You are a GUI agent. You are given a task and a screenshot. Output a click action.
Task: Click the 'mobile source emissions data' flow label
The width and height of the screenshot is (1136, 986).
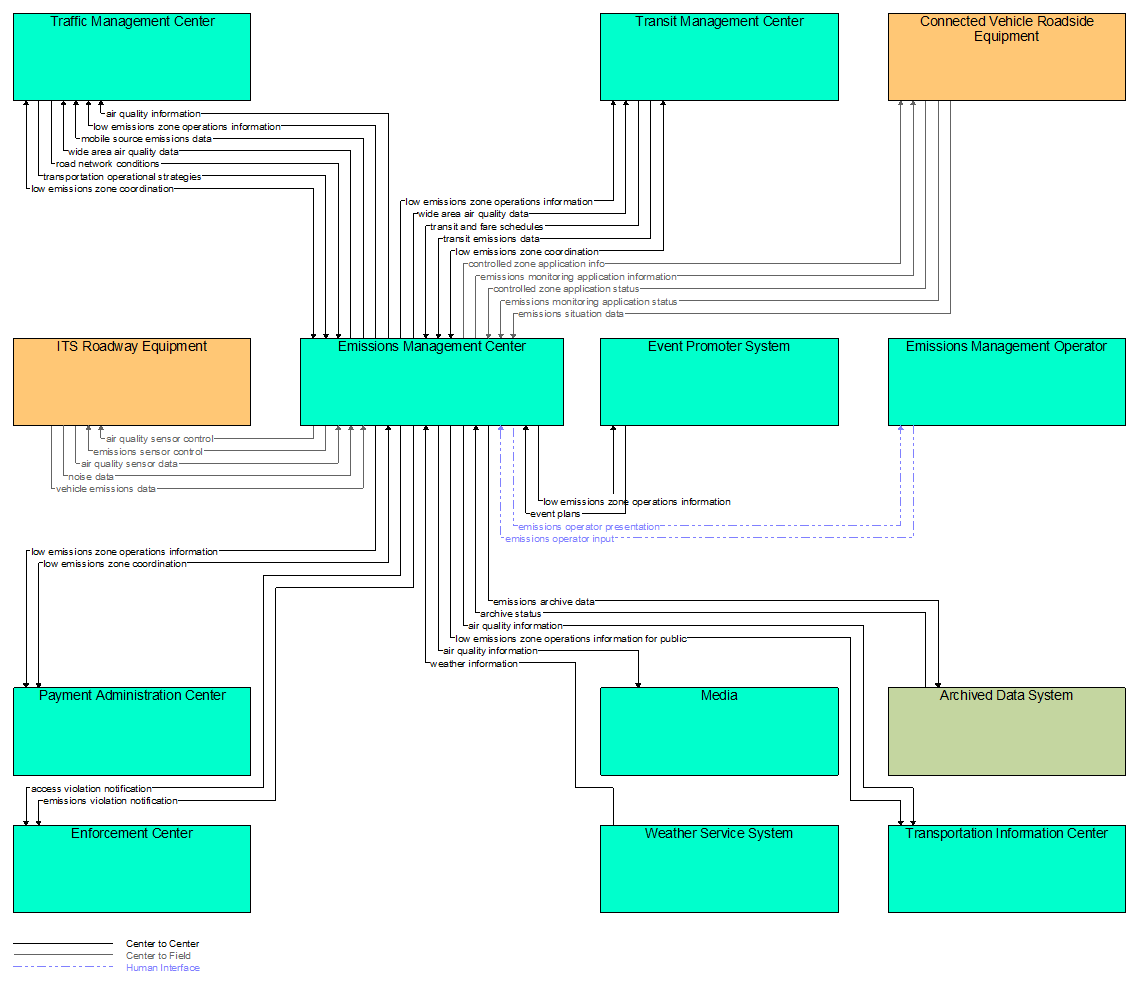point(146,139)
